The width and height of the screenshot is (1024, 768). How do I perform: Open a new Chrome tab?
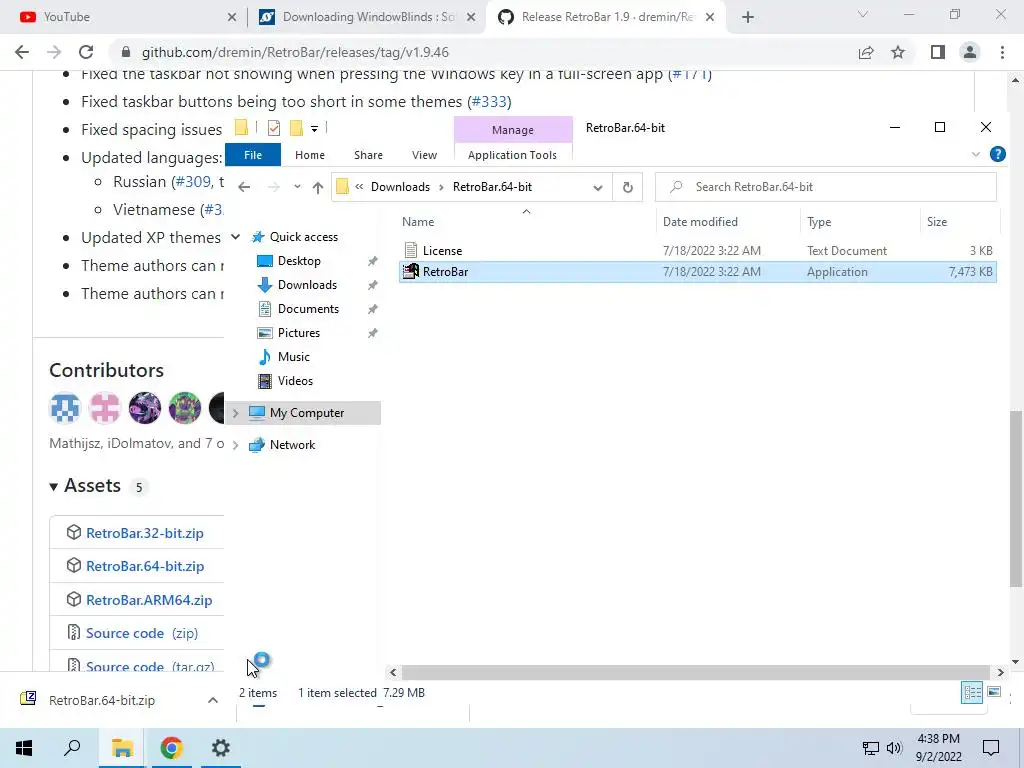pyautogui.click(x=748, y=17)
